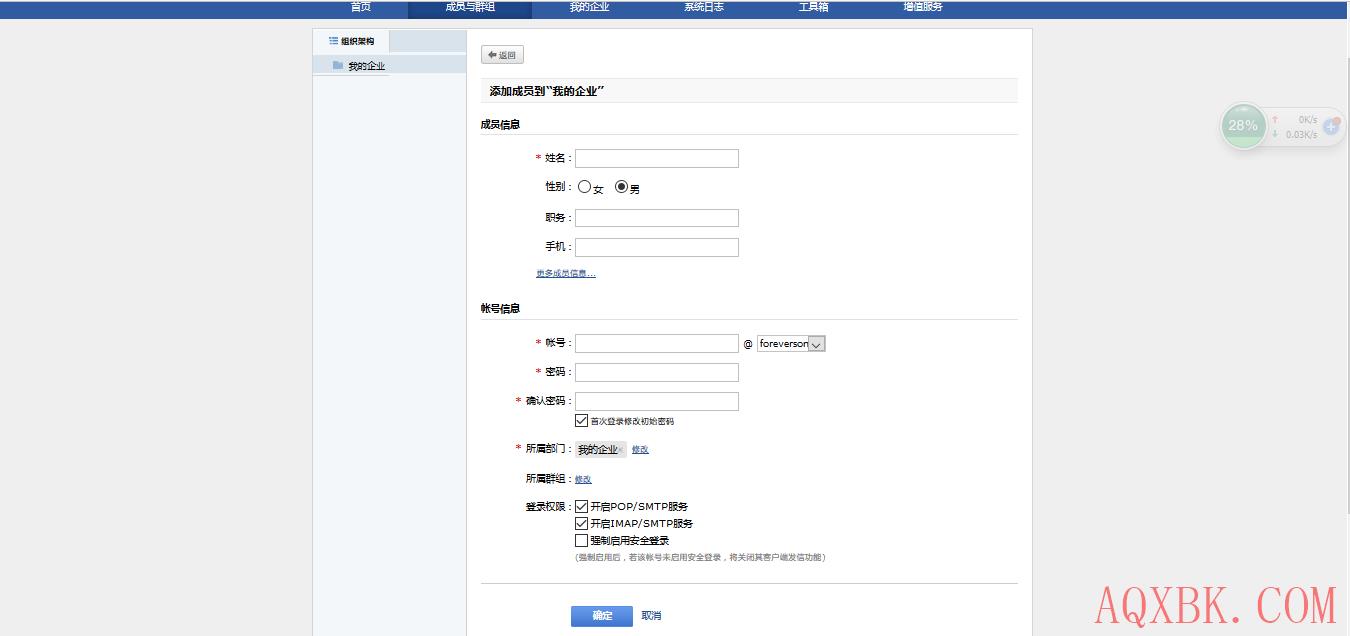Click the 0K/s upload speed readout
The image size is (1350, 636).
1308,119
